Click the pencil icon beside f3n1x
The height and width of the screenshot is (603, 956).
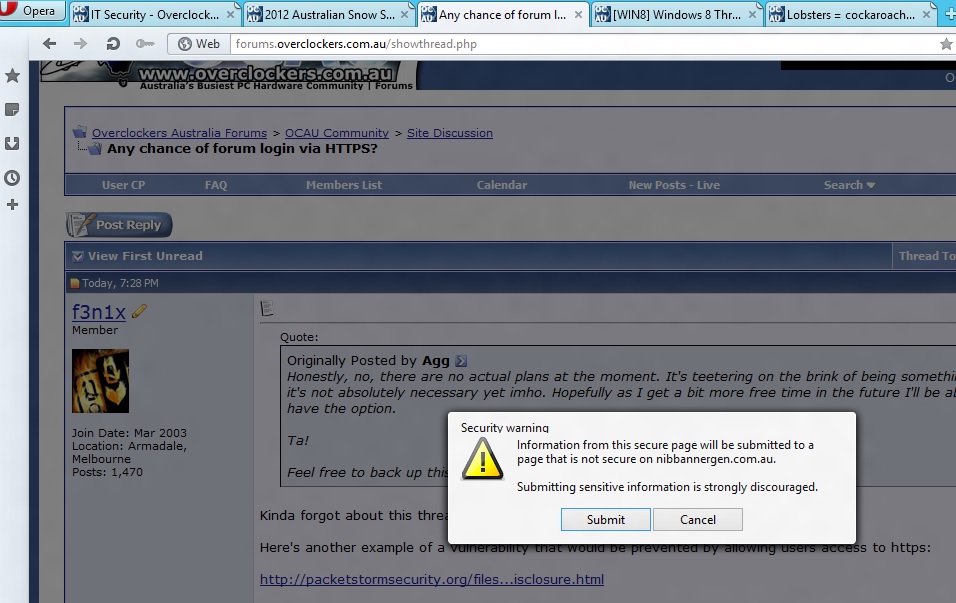[x=139, y=311]
